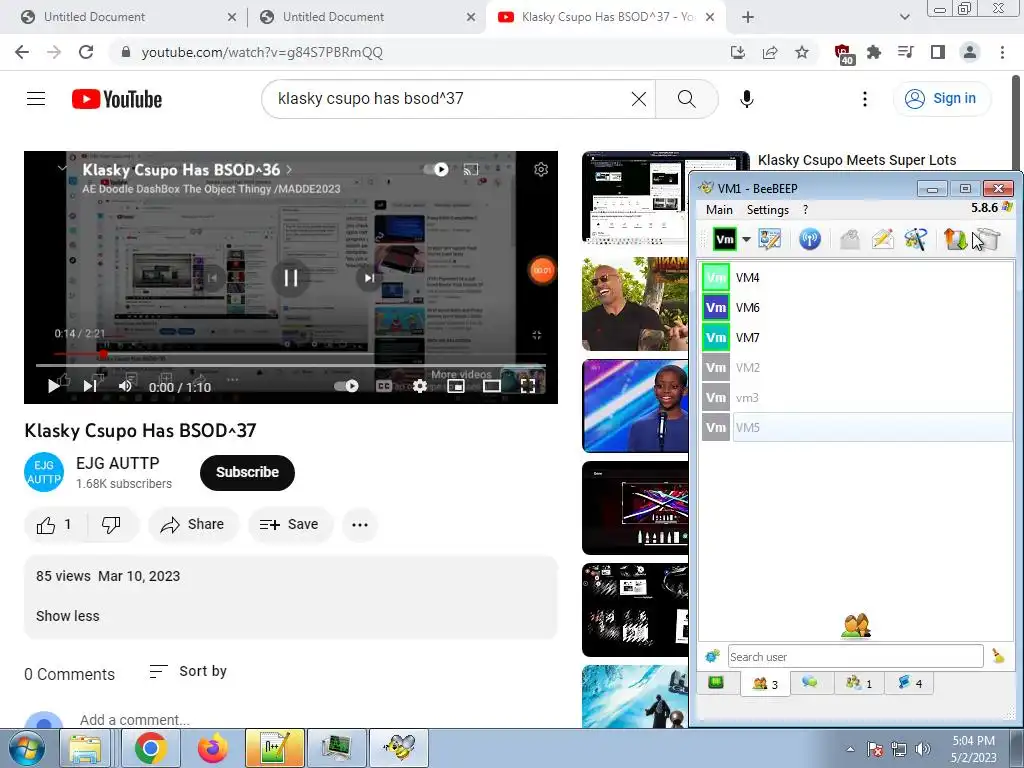This screenshot has height=768, width=1024.
Task: Open the Firefox icon in the taskbar
Action: pos(213,748)
